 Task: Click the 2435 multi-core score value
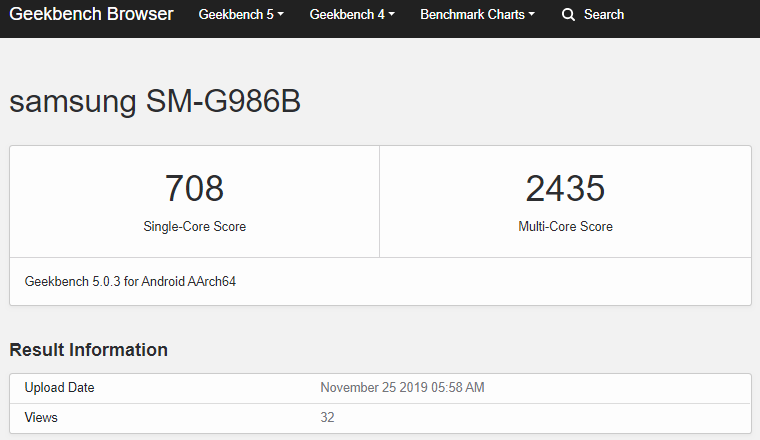pyautogui.click(x=565, y=188)
